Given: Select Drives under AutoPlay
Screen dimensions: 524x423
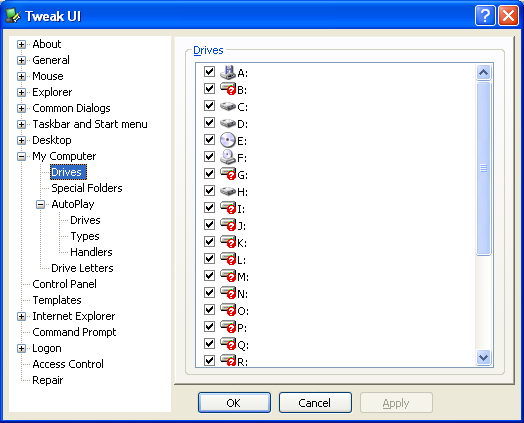Looking at the screenshot, I should (85, 220).
